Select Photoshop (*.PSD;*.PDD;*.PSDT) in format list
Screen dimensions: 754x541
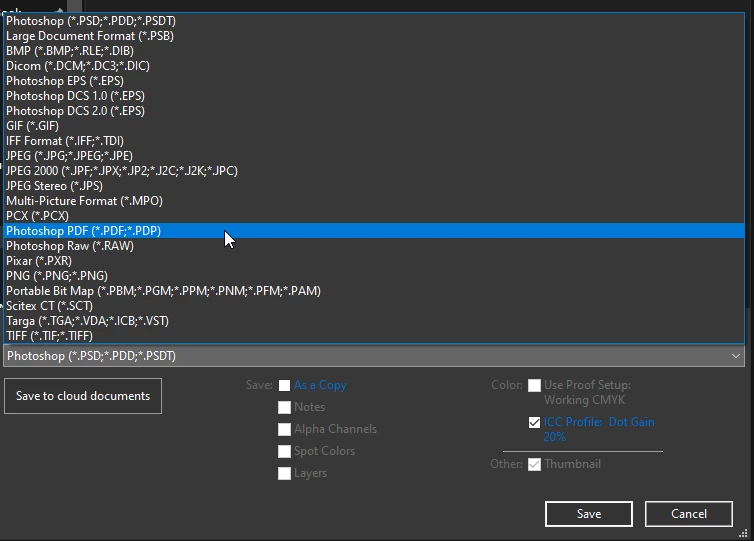click(374, 21)
